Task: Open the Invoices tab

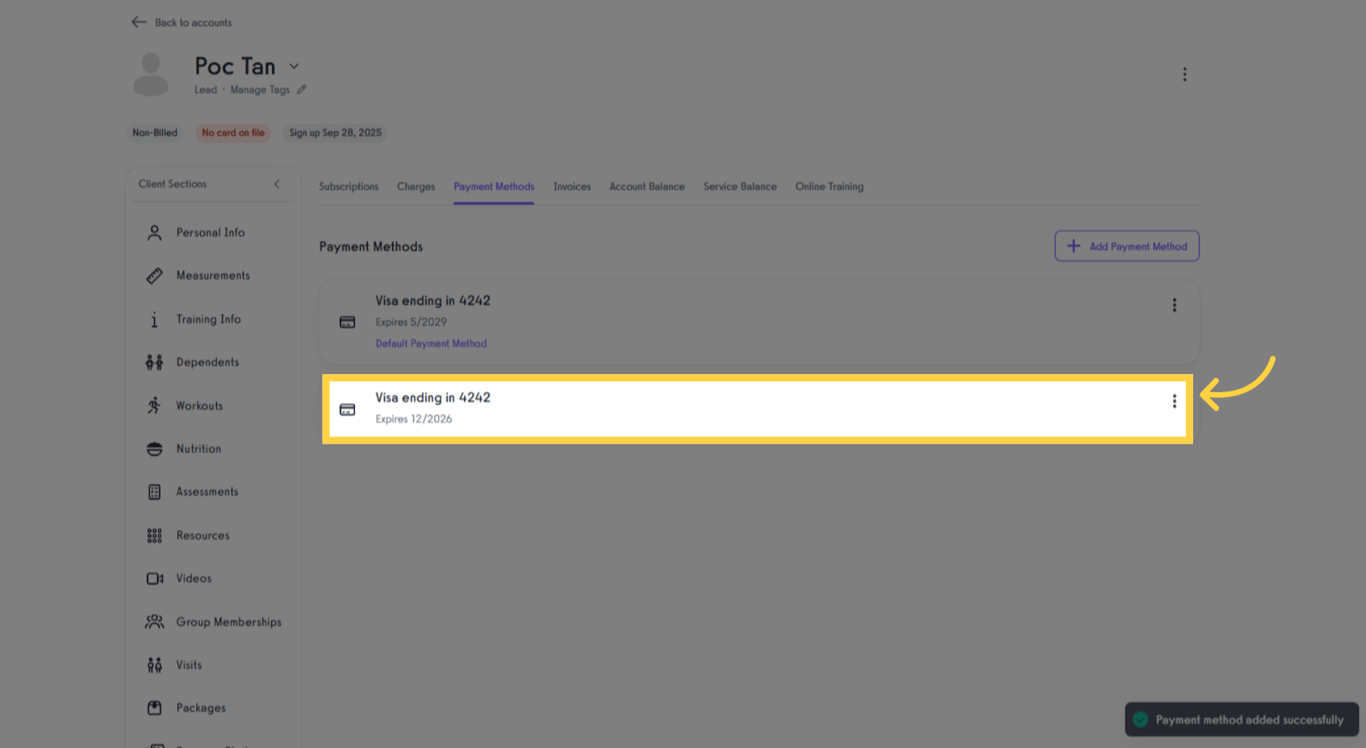Action: 572,187
